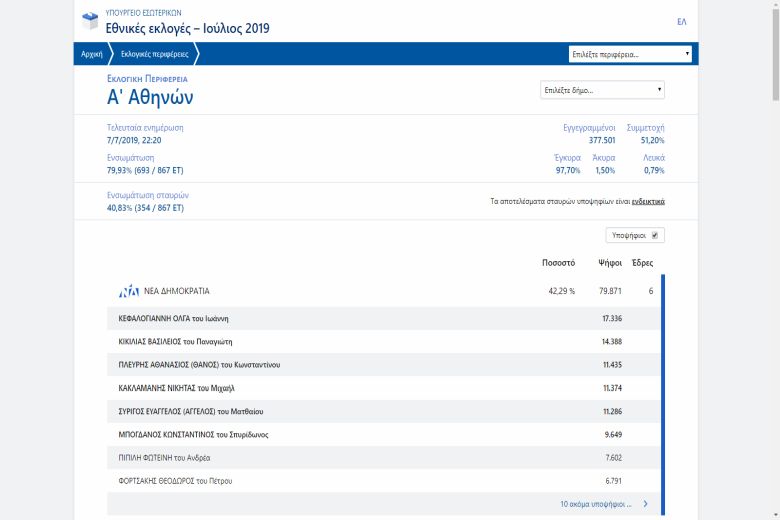Click the Εθνικές εκλογές – Ιούλιος 2019 title
Screen dimensions: 780x520
pyautogui.click(x=187, y=28)
